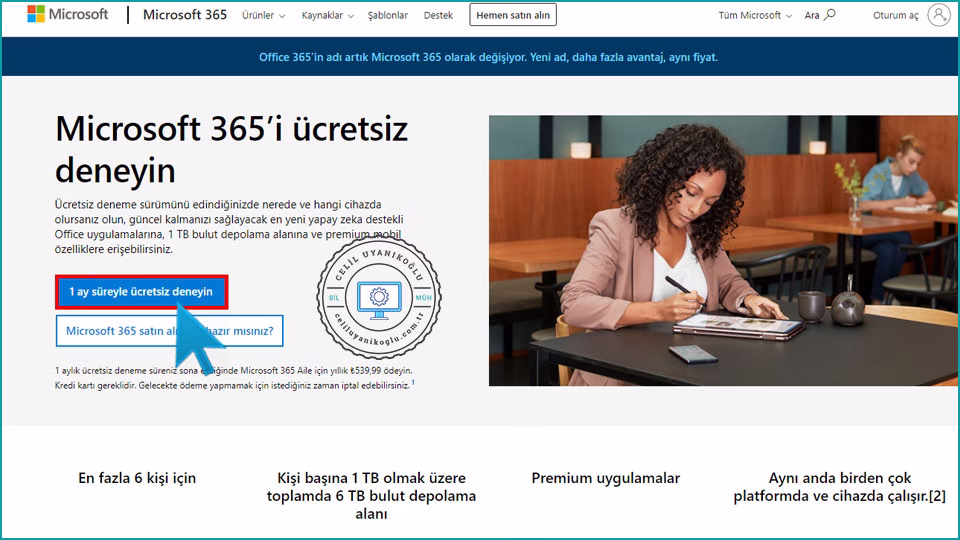Screen dimensions: 960x540
Task: Expand the Ürünler dropdown menu
Action: [x=263, y=15]
